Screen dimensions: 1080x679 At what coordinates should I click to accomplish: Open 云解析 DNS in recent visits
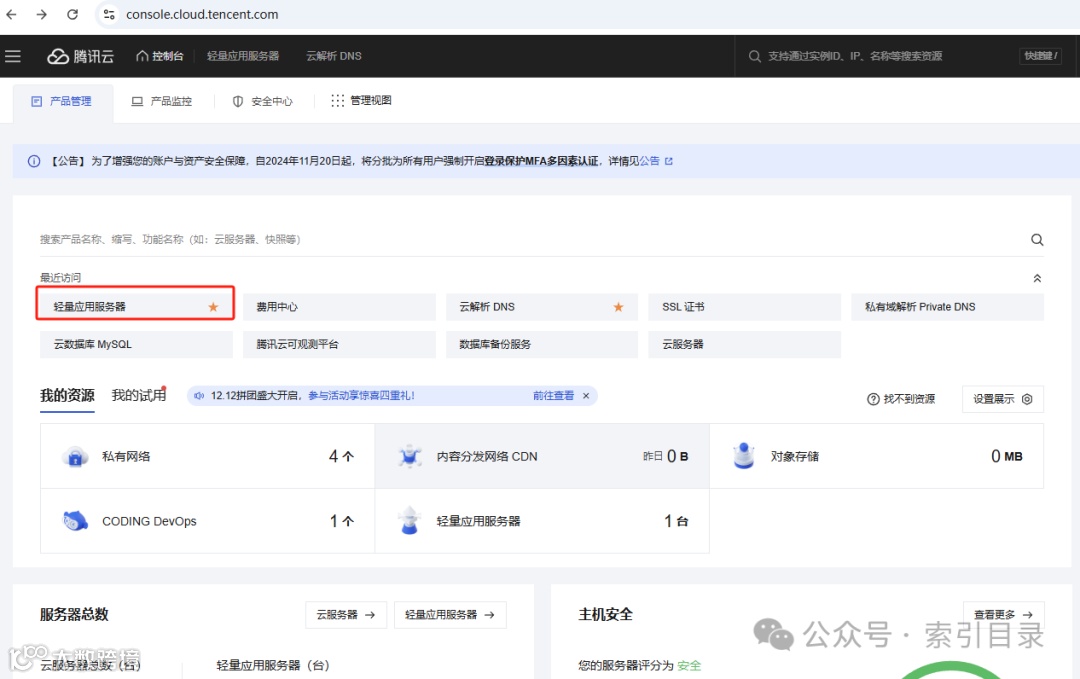[x=541, y=306]
